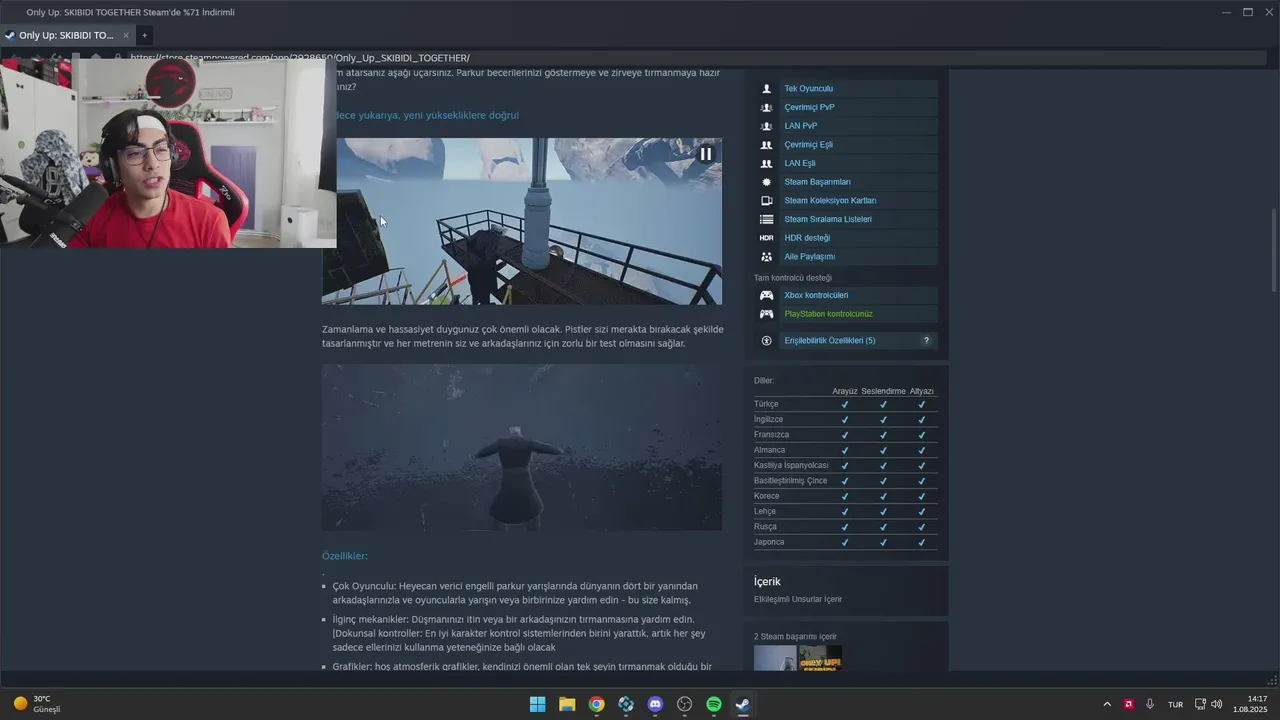Open OBS Studio from the taskbar

click(685, 704)
